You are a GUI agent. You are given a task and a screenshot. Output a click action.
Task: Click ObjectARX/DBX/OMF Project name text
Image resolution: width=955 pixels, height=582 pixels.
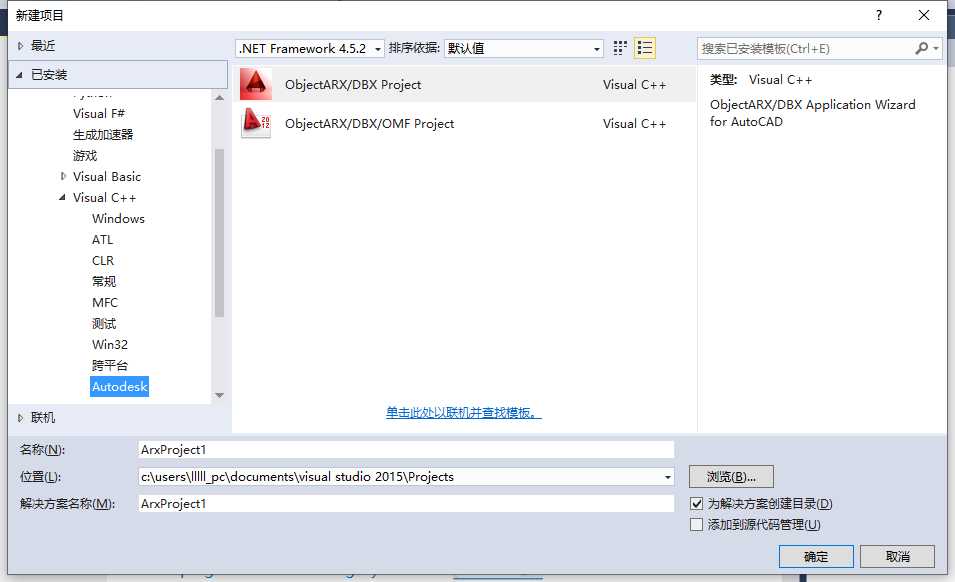(x=369, y=124)
